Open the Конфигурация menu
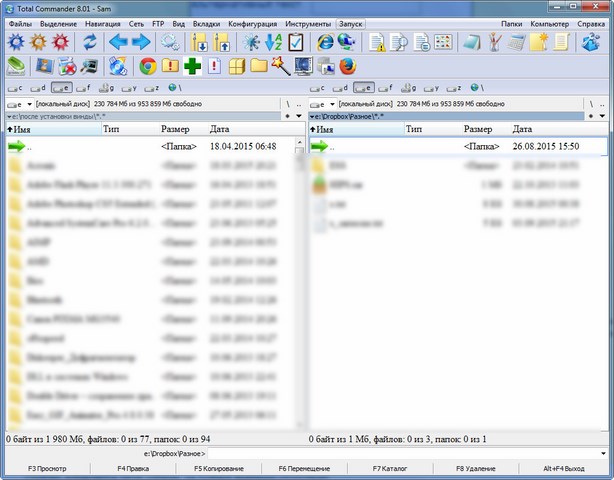The image size is (614, 480). click(x=253, y=24)
